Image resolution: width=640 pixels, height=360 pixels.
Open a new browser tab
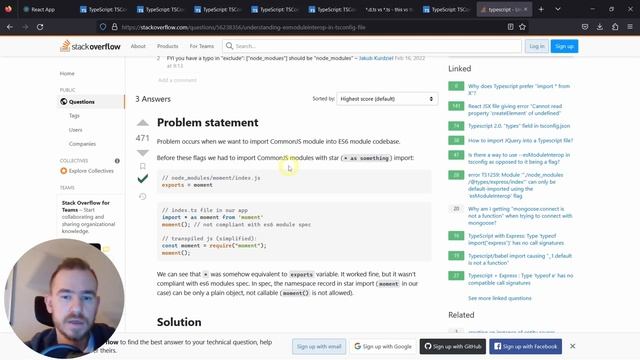541,9
